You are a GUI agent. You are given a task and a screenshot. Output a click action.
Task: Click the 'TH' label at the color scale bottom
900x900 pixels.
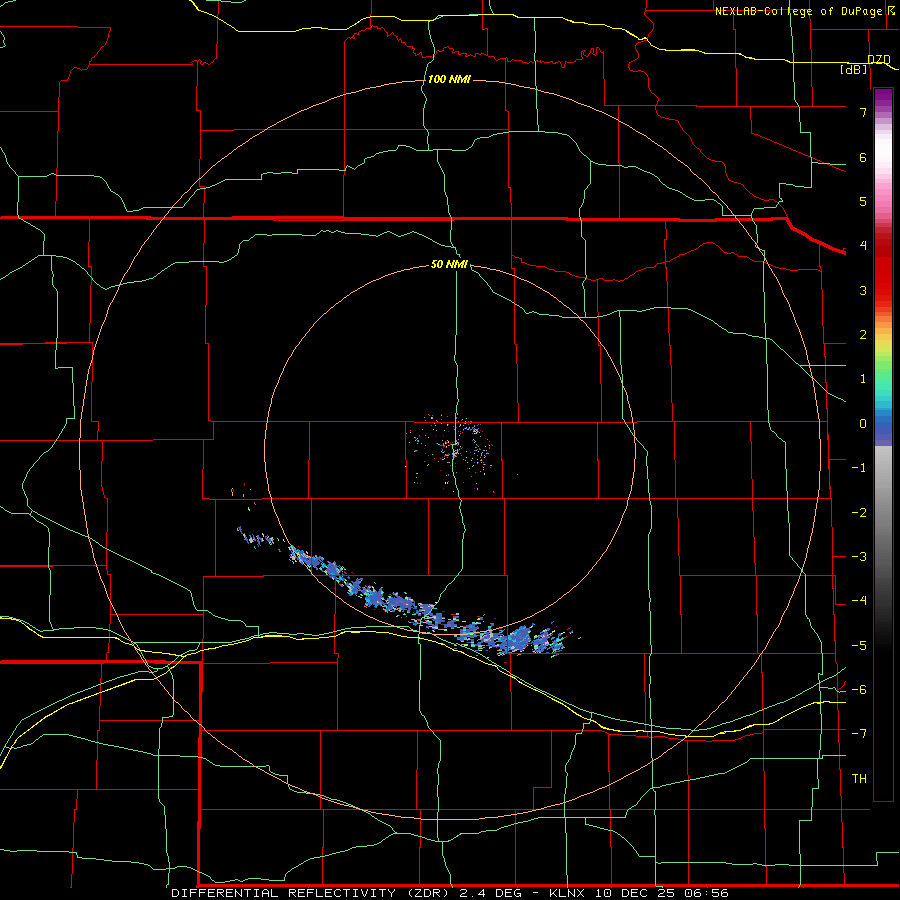859,778
